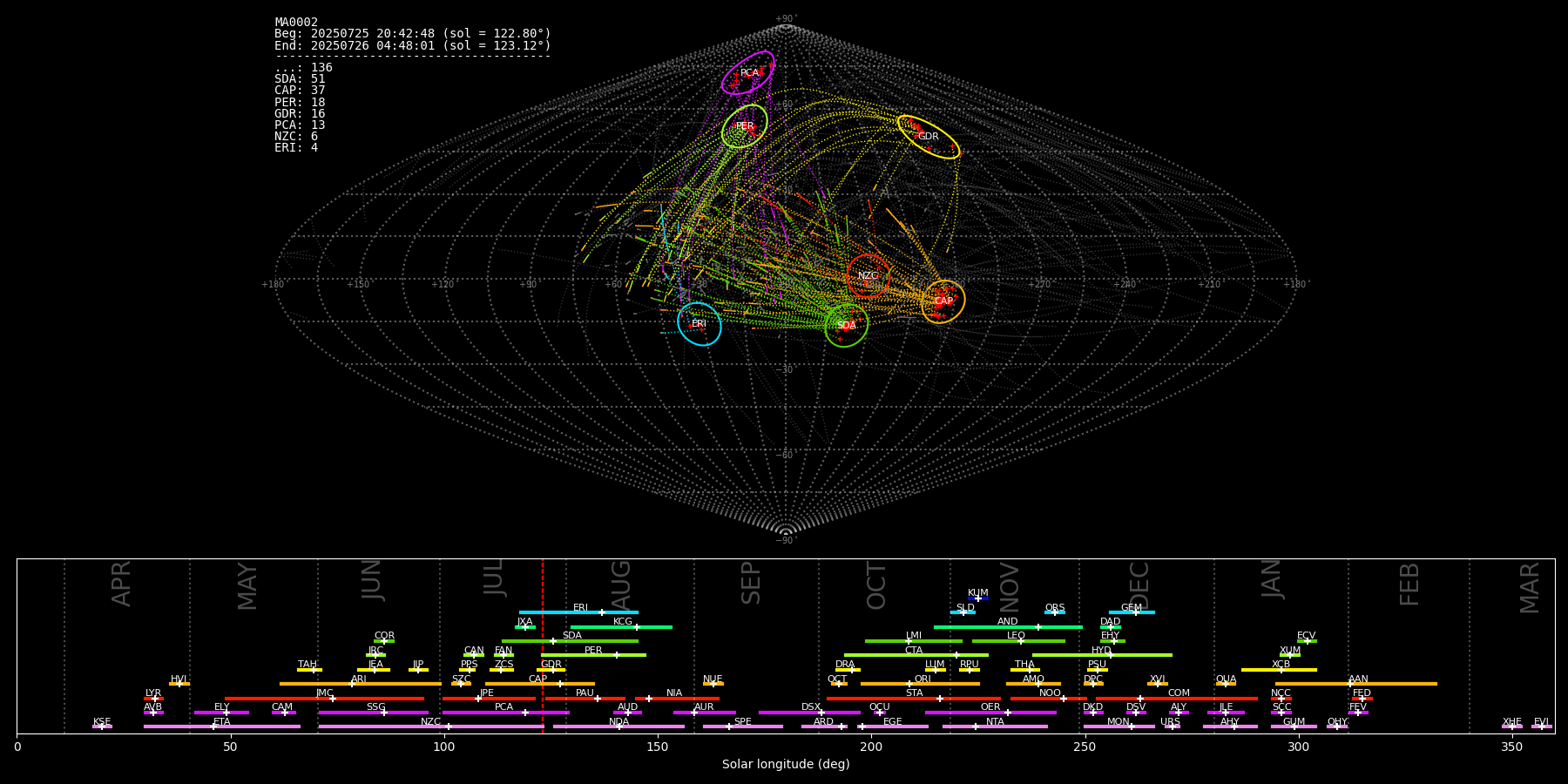The image size is (1568, 784).
Task: Select the green SDA radiant circle on map
Action: click(x=847, y=325)
